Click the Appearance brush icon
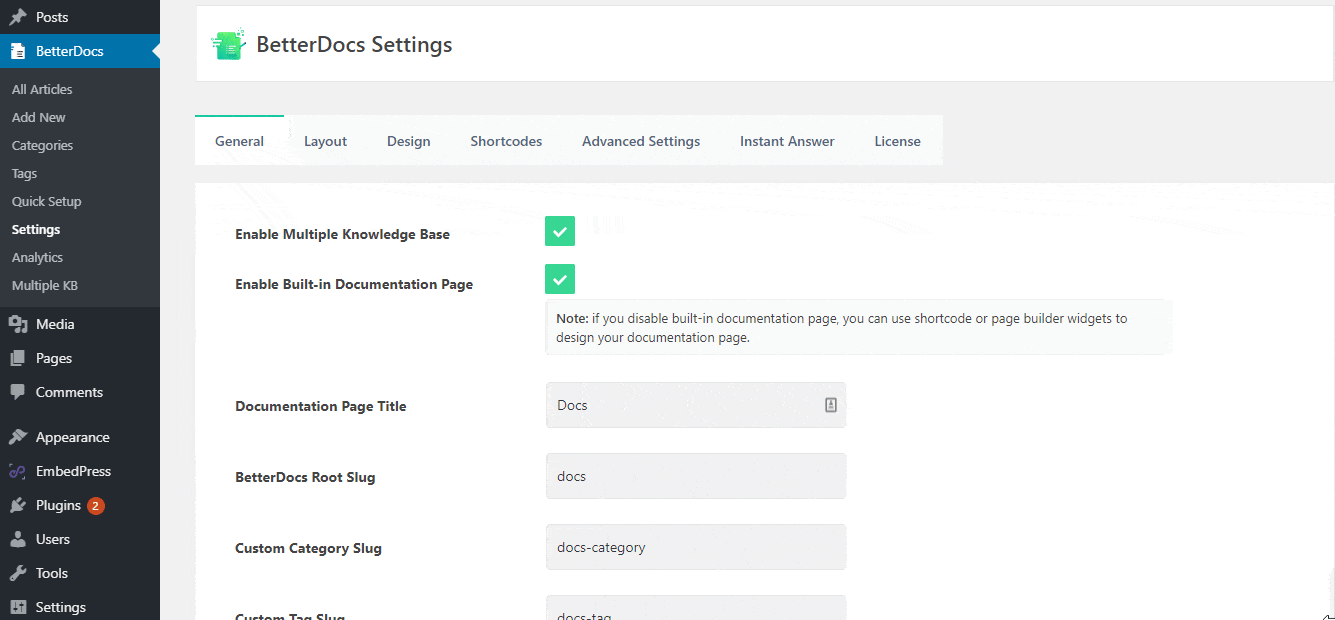The image size is (1335, 620). pyautogui.click(x=18, y=437)
